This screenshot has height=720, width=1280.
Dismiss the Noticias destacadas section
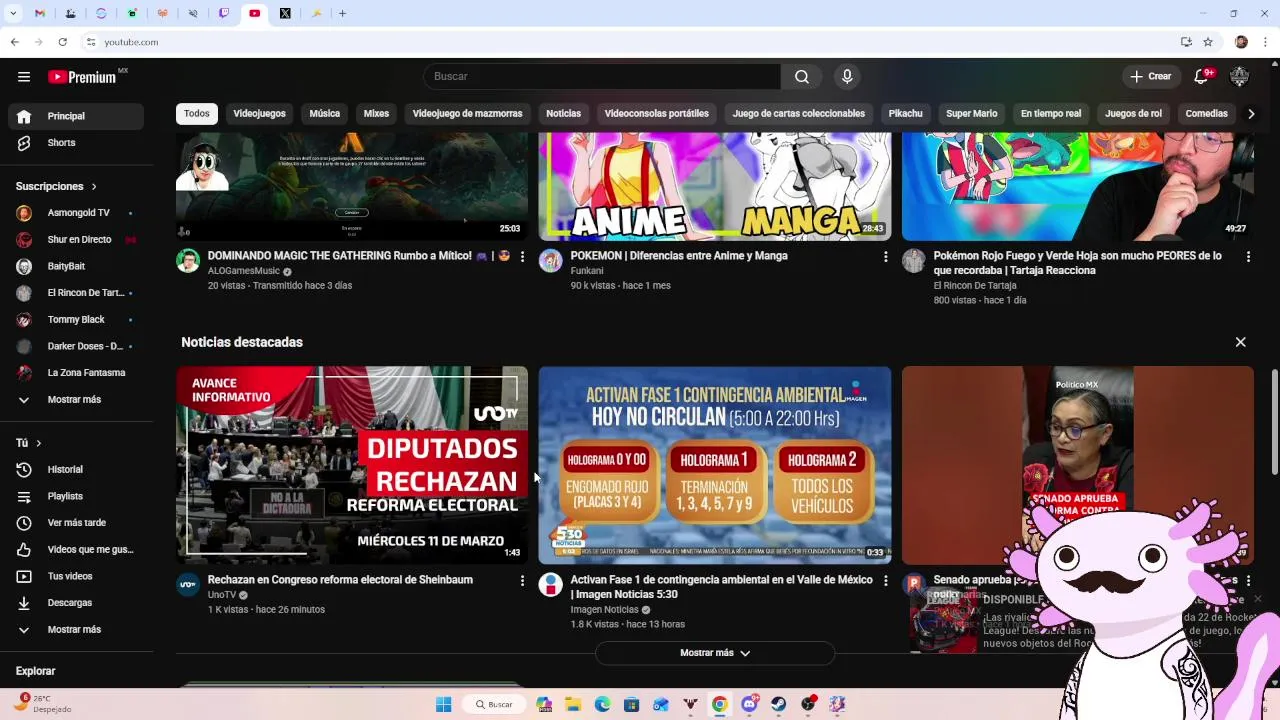pyautogui.click(x=1240, y=342)
